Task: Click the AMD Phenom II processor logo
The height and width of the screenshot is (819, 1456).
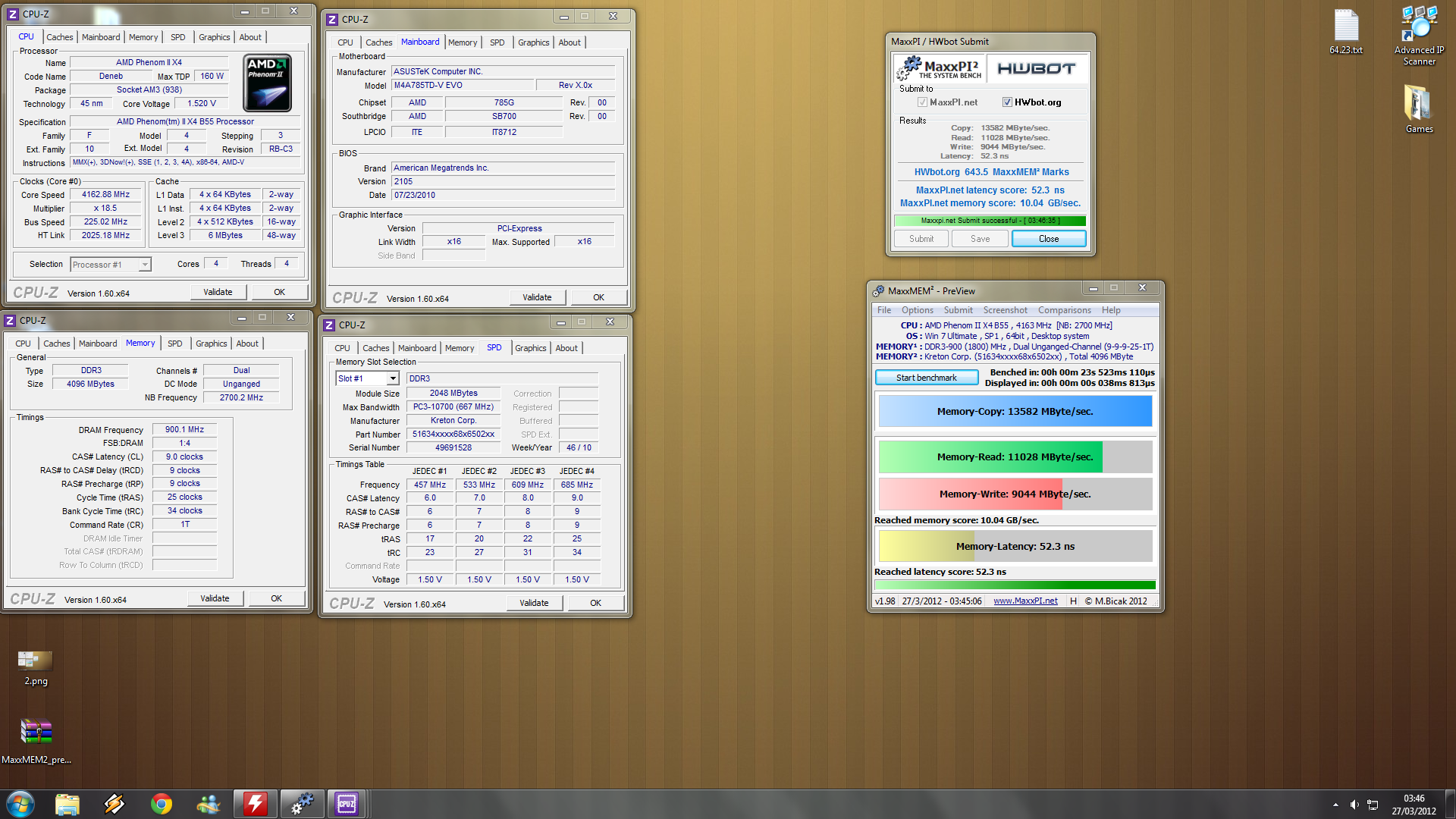Action: (268, 83)
